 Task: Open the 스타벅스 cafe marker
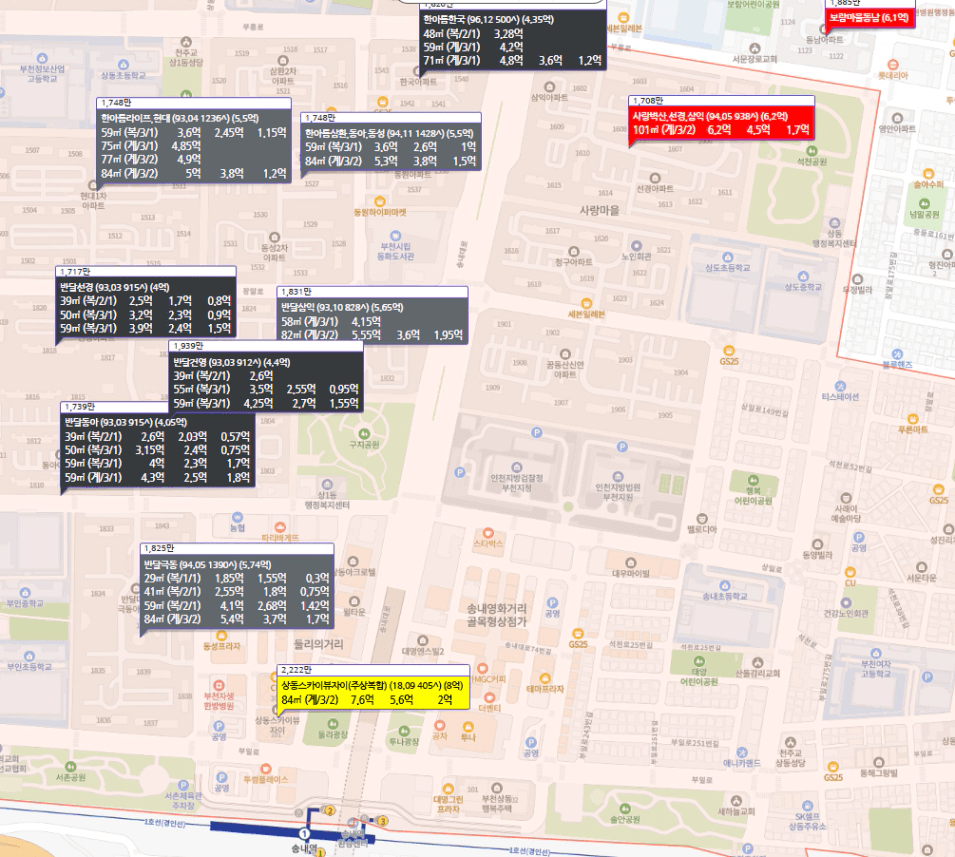coord(488,533)
